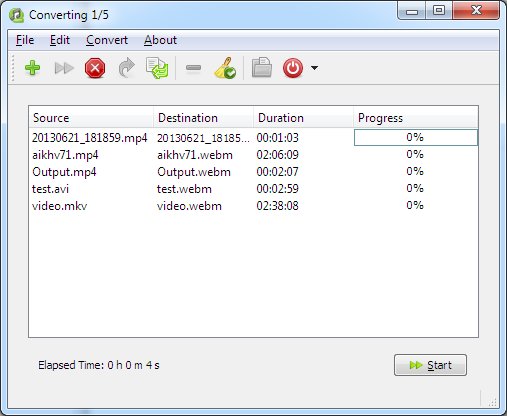Select the aikhv71.mp4 row

(253, 155)
